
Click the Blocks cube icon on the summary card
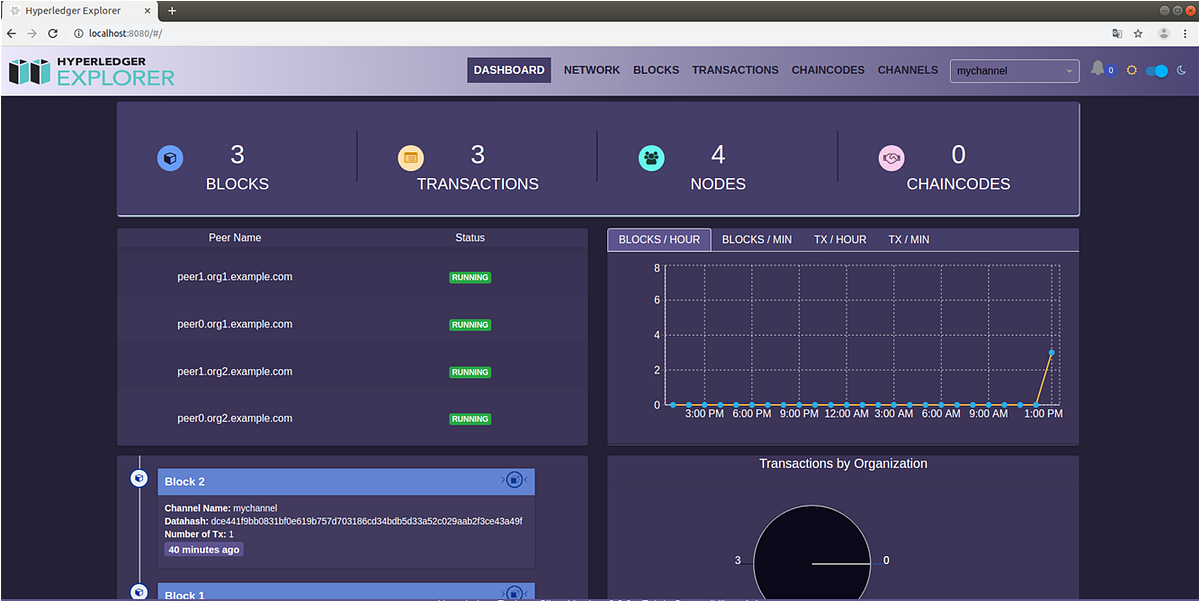click(x=170, y=158)
